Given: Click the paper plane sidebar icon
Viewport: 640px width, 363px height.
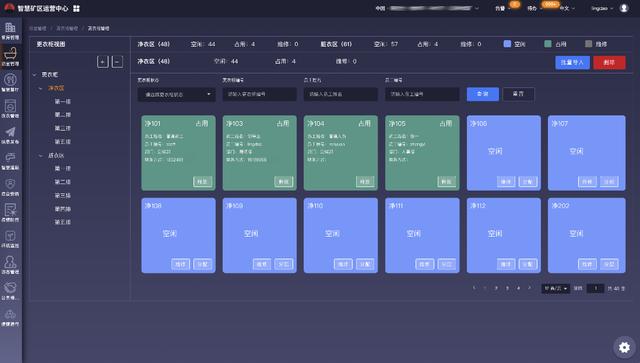Looking at the screenshot, I should click(x=10, y=132).
